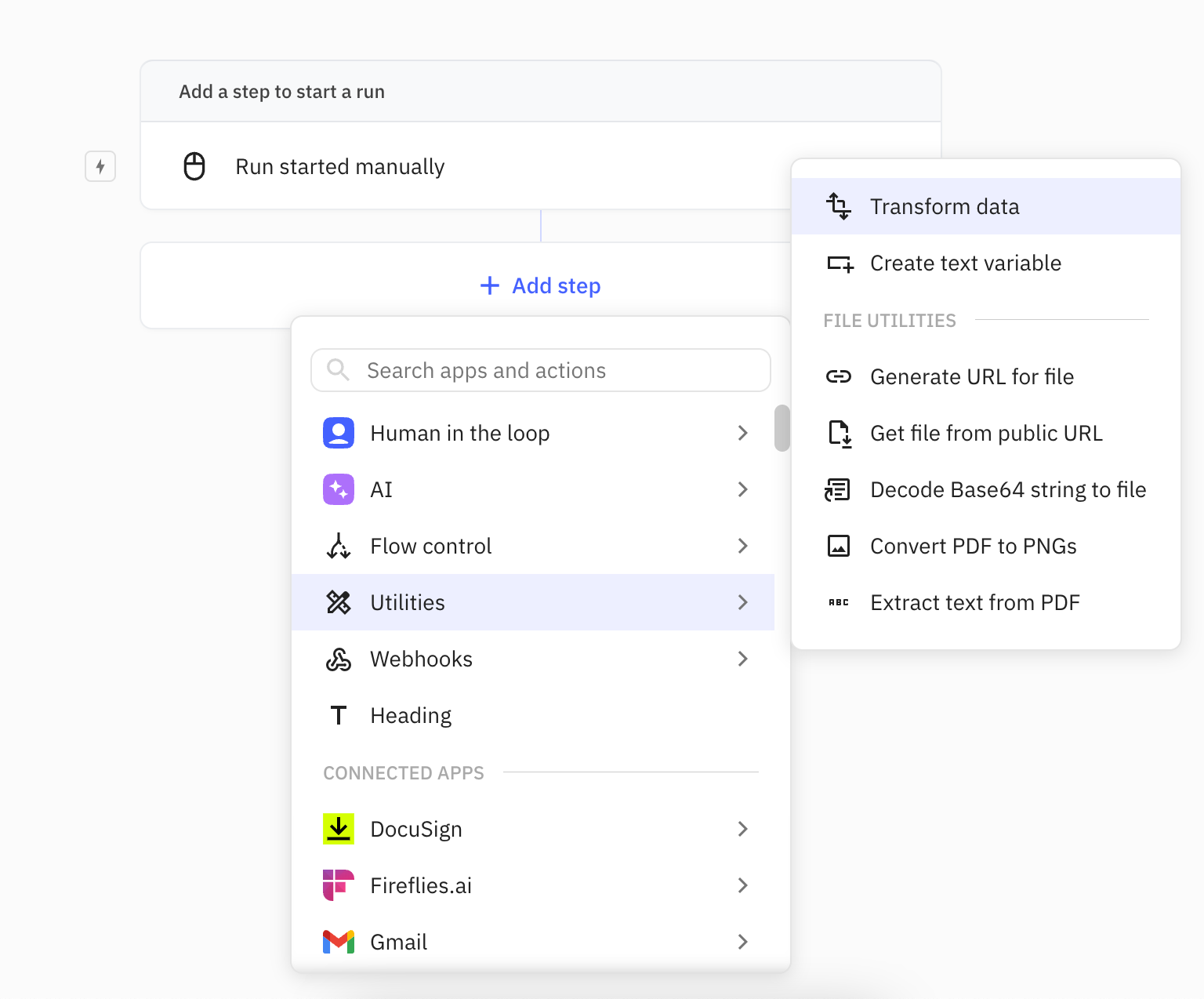Select the Heading option
Image resolution: width=1204 pixels, height=999 pixels.
click(411, 715)
